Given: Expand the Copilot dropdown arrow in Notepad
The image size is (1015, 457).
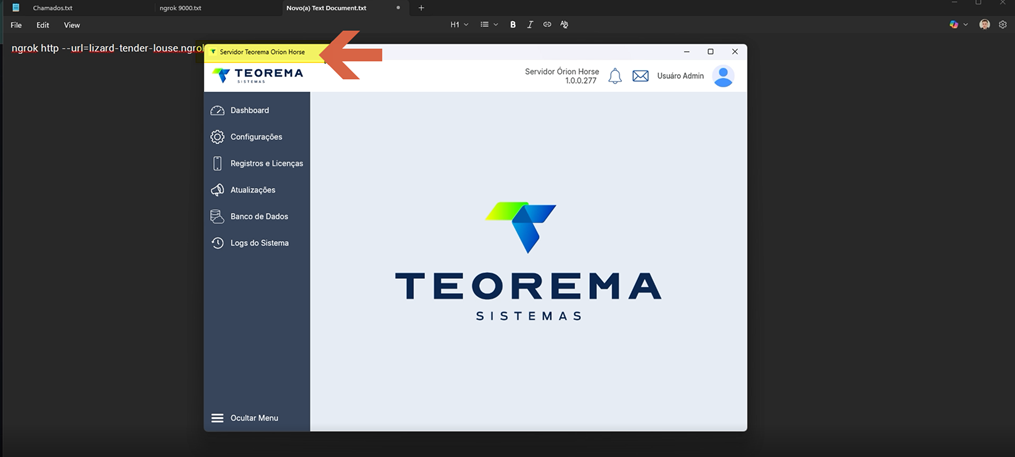Looking at the screenshot, I should point(966,25).
